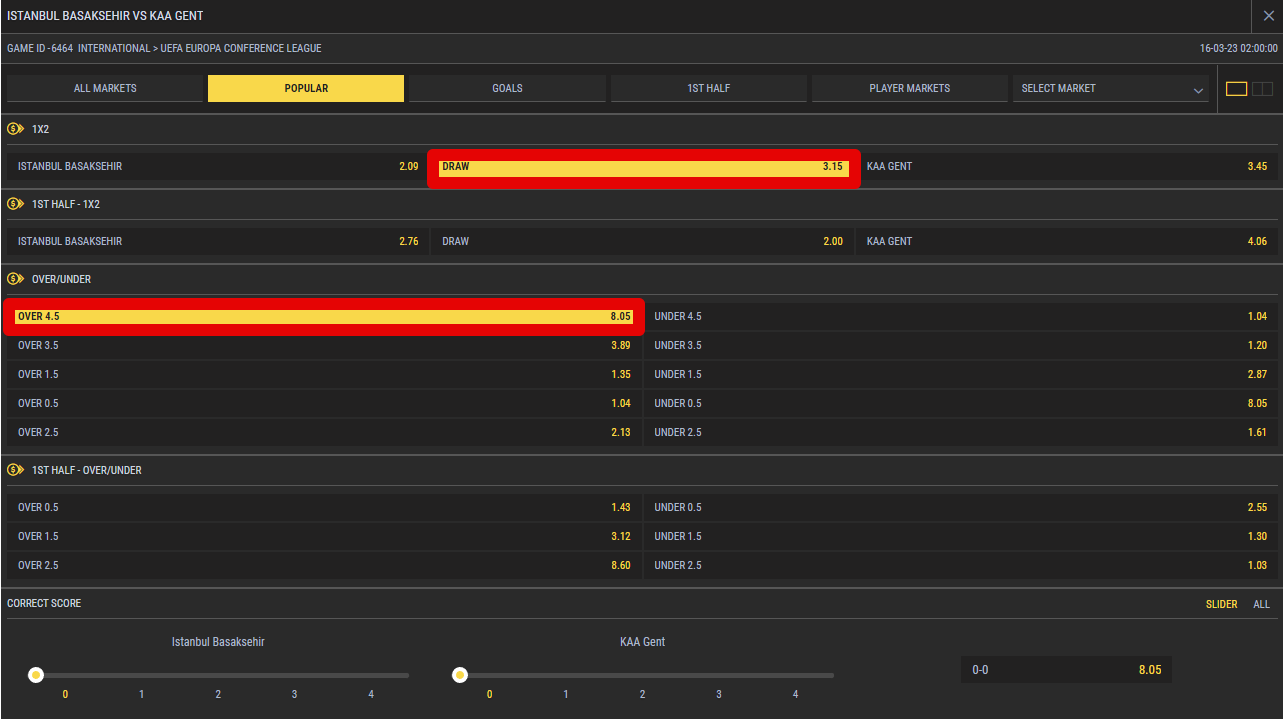Pick 1st half UNDER 2.5 at 1.03
Image resolution: width=1283 pixels, height=719 pixels.
pos(960,565)
